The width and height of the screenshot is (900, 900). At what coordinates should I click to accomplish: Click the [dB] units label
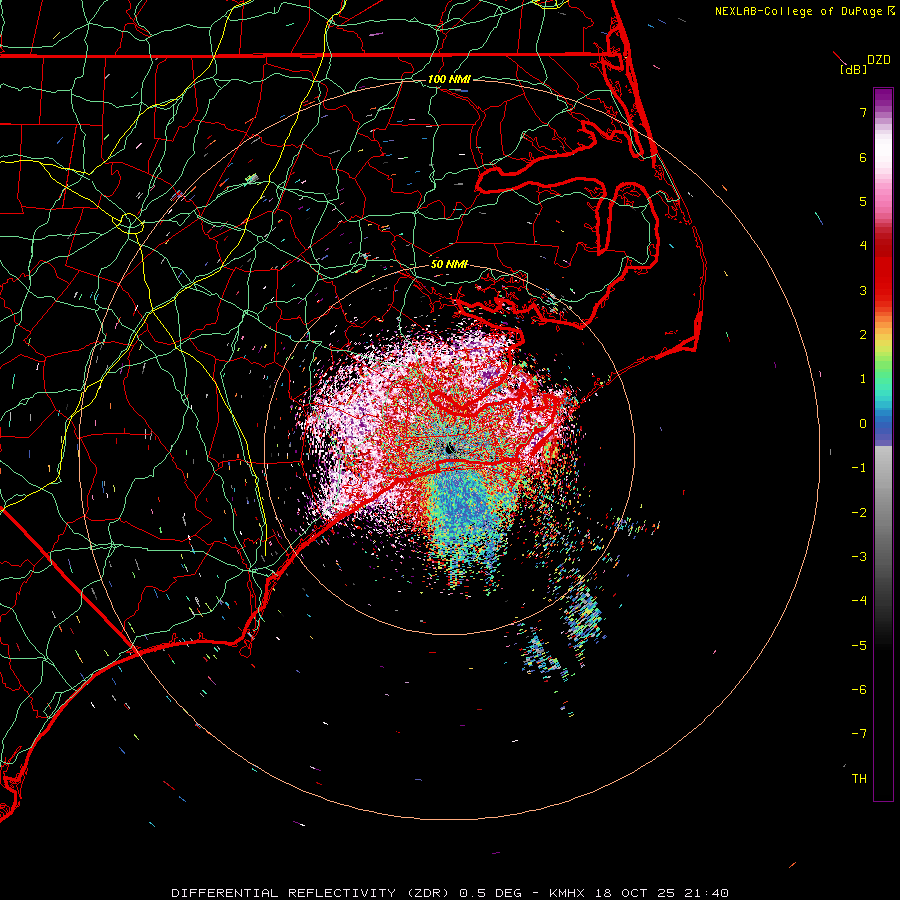pos(853,69)
